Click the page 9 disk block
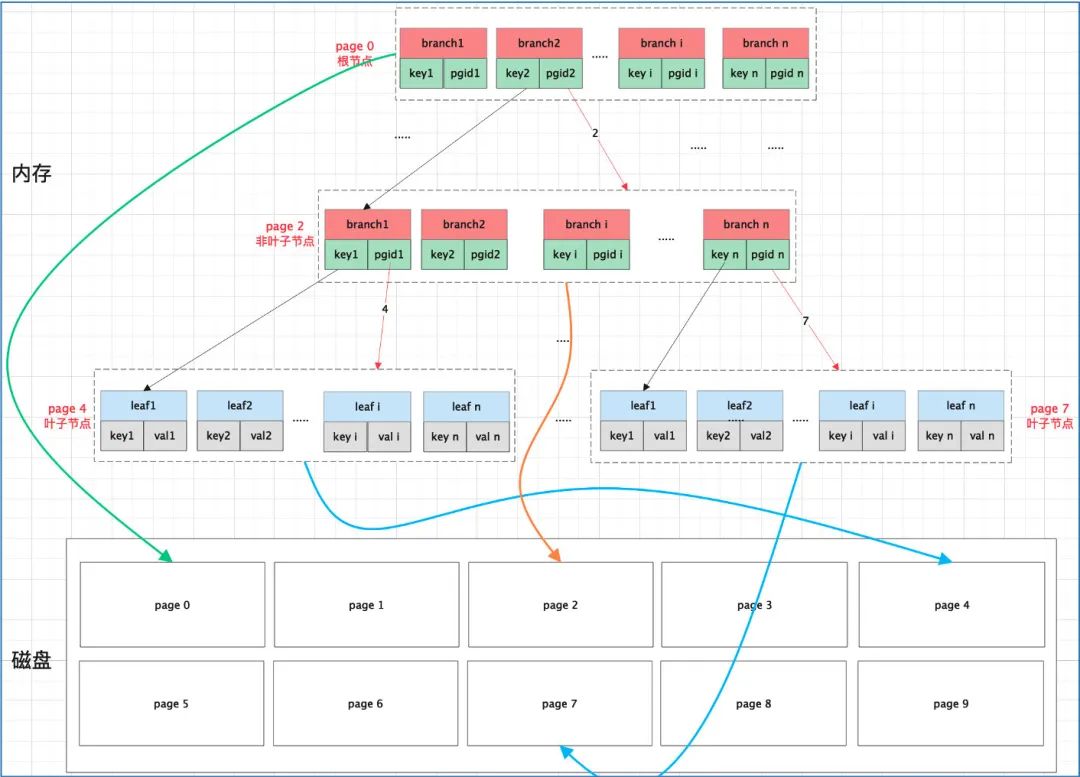 click(949, 703)
